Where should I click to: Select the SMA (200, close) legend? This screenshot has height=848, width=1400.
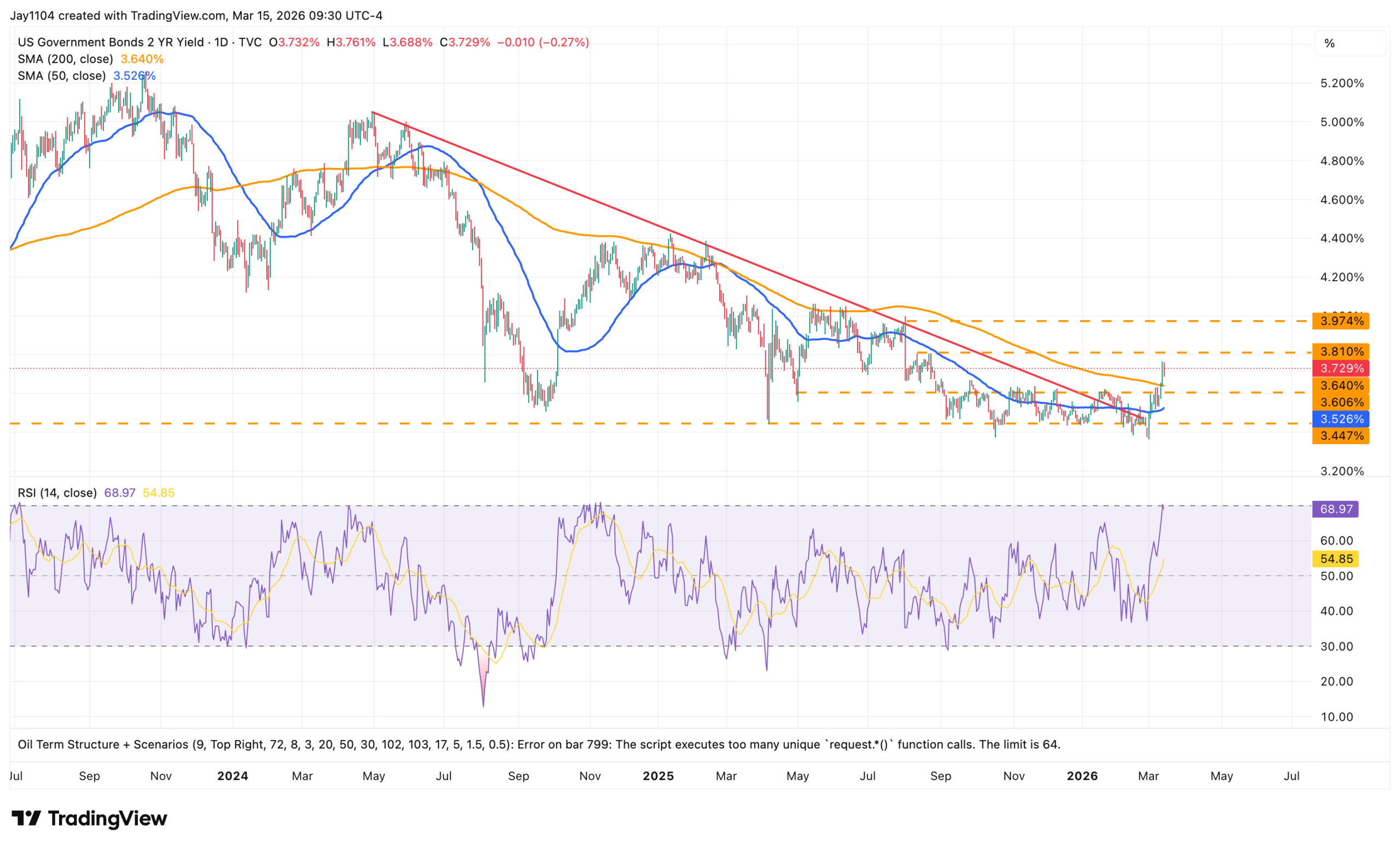pos(65,59)
